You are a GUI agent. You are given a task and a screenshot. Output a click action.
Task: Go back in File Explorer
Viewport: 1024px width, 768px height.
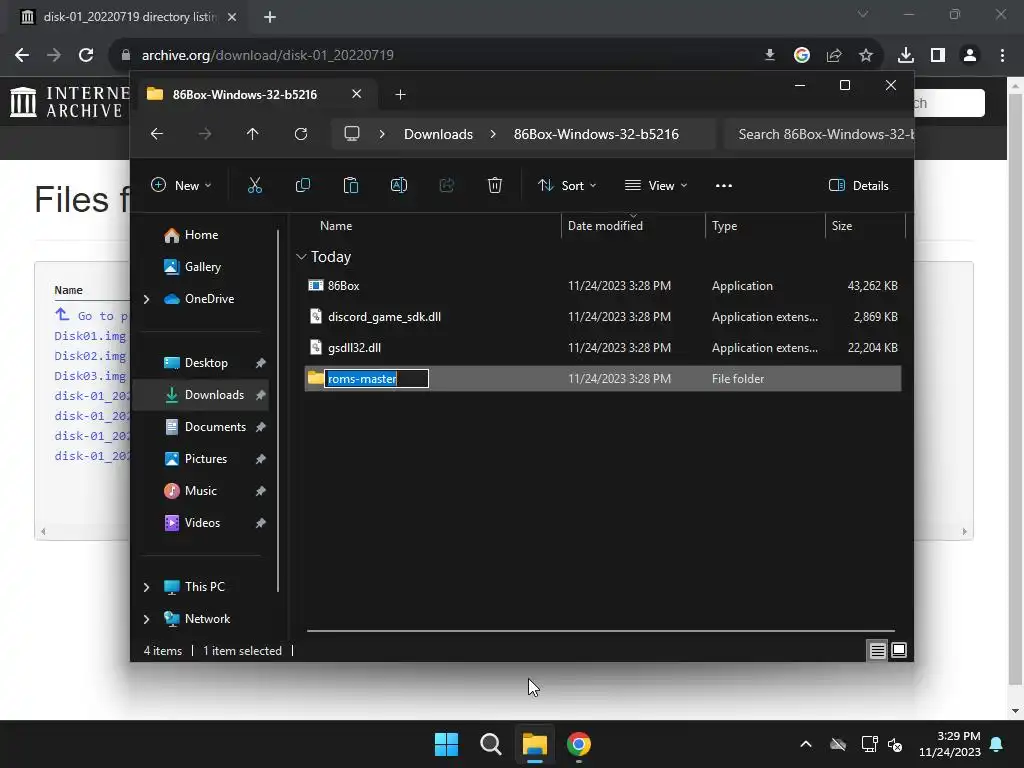(157, 134)
